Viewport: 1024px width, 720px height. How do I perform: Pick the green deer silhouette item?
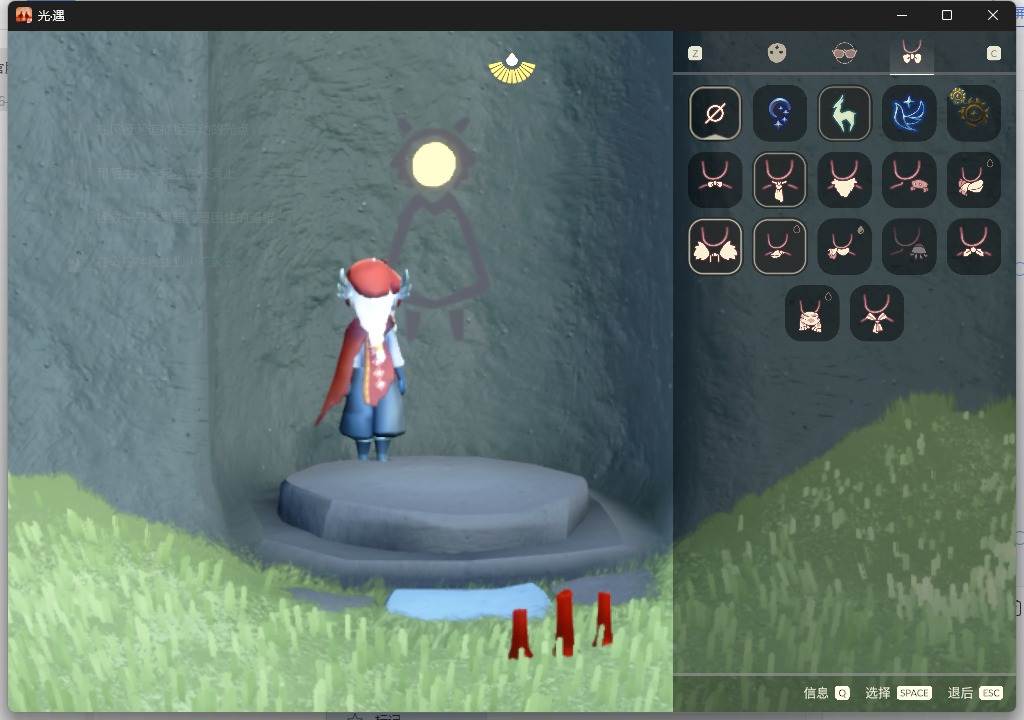pos(844,114)
